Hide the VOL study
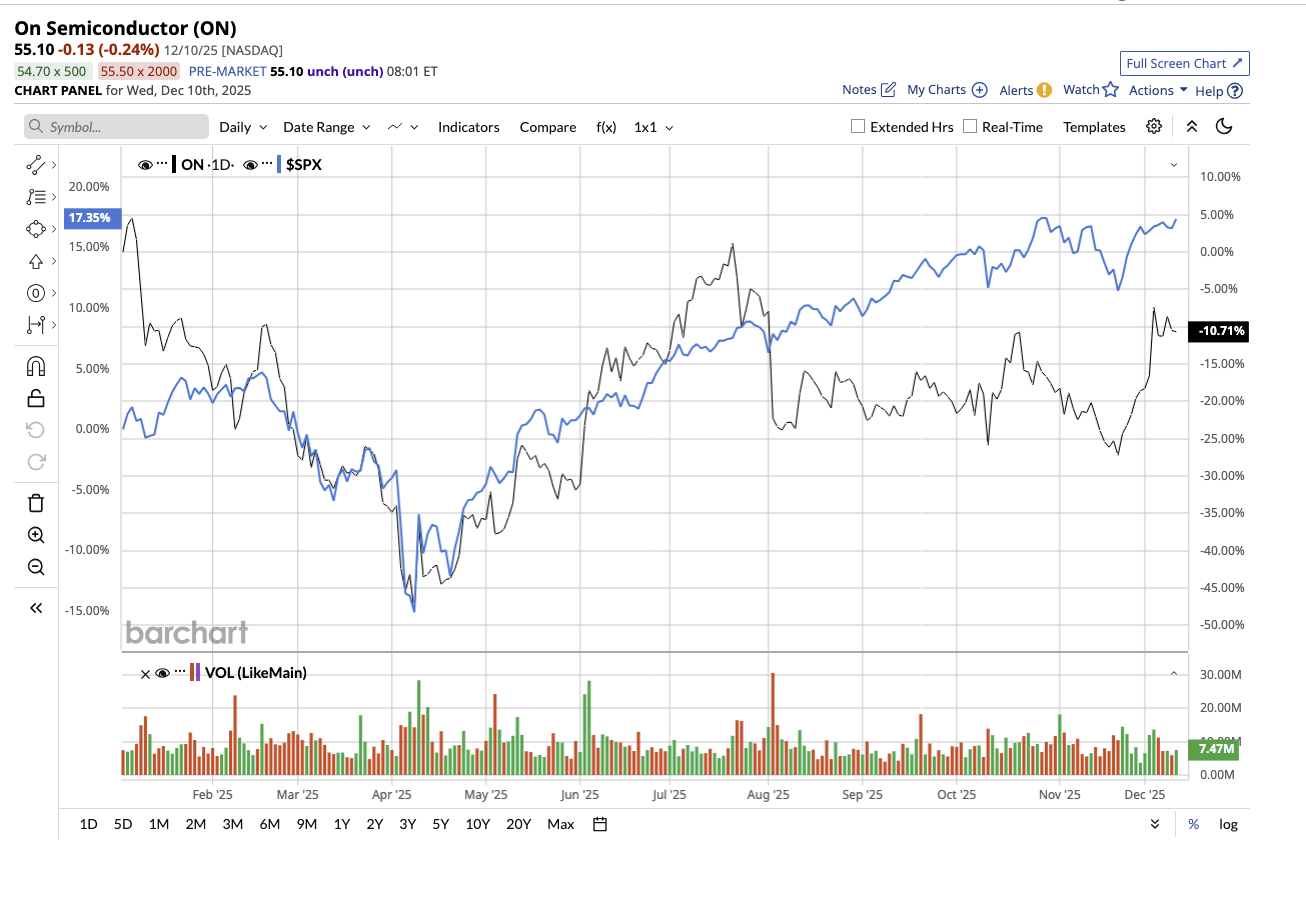The image size is (1306, 906). point(162,673)
